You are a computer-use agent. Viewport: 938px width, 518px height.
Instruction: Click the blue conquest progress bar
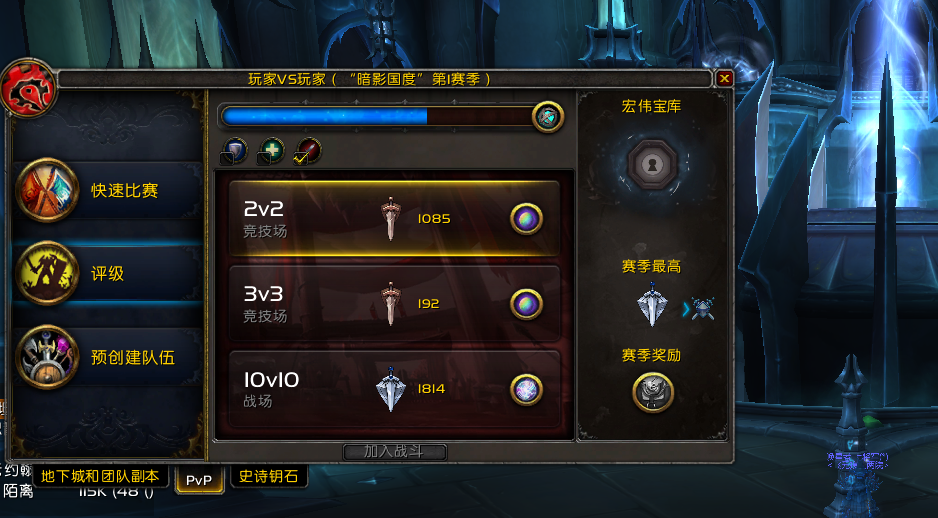[377, 116]
